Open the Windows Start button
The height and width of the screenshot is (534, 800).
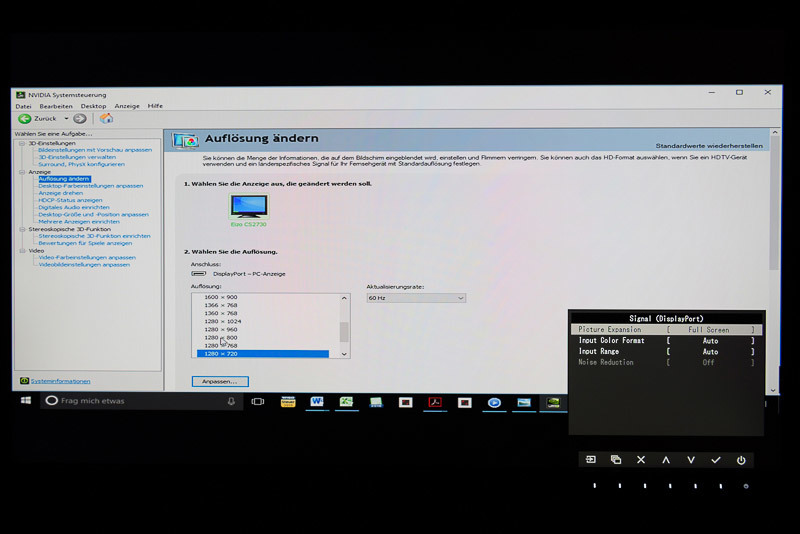tap(26, 400)
